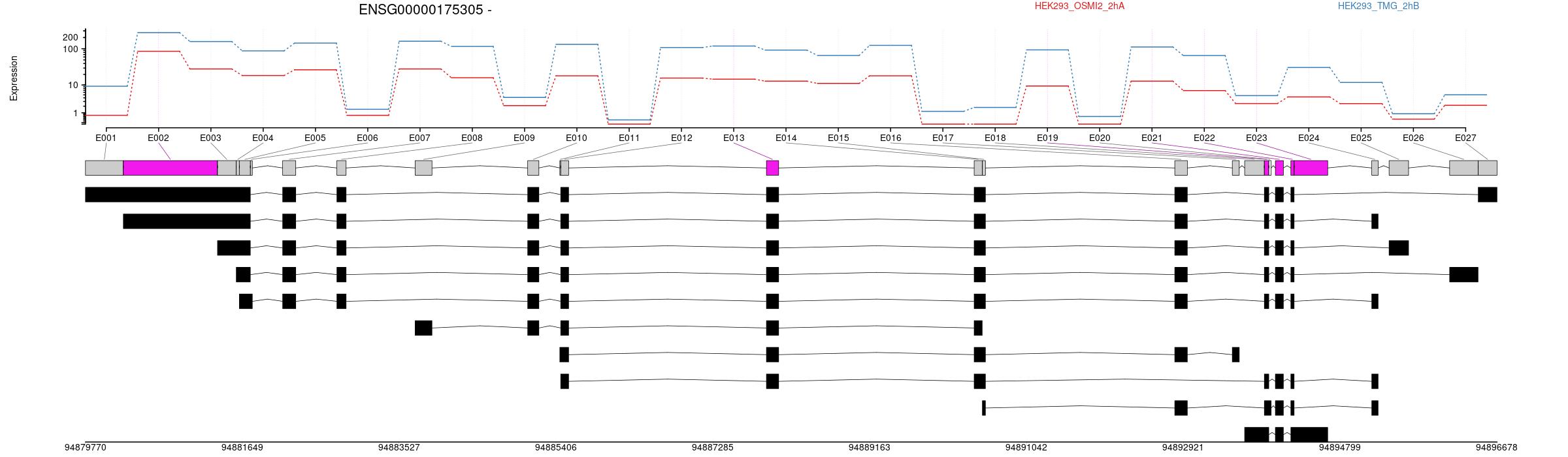Click the 10 expression axis tick label
Viewport: 1568px width, 457px height.
coord(73,86)
